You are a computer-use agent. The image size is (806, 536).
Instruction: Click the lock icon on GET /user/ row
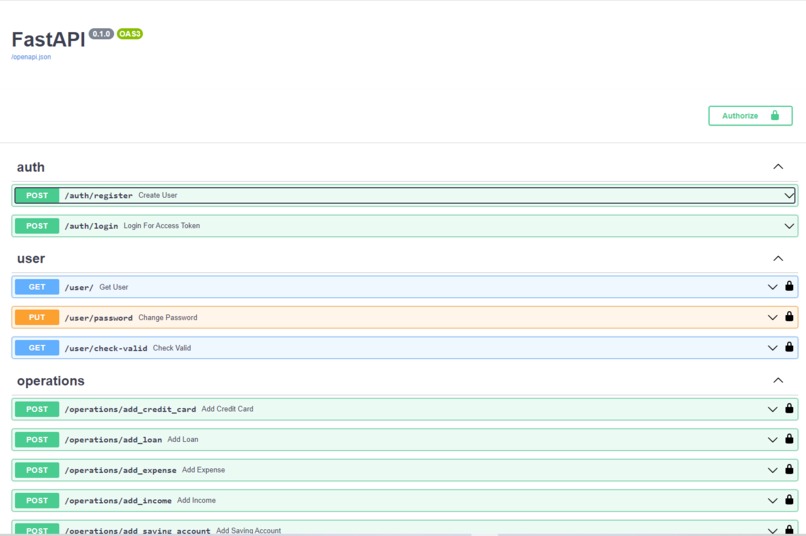[x=789, y=286]
